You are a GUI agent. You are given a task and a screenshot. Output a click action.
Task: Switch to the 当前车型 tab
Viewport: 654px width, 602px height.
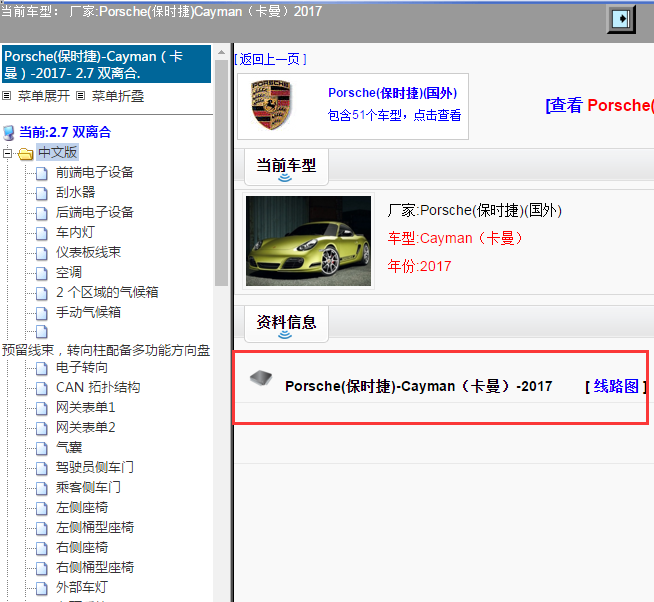tap(286, 167)
